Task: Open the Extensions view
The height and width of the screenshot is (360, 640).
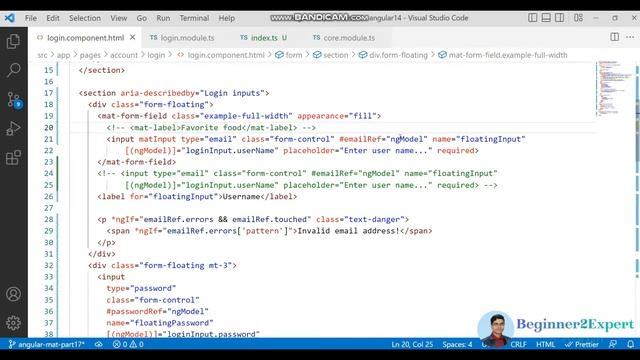Action: pos(13,158)
